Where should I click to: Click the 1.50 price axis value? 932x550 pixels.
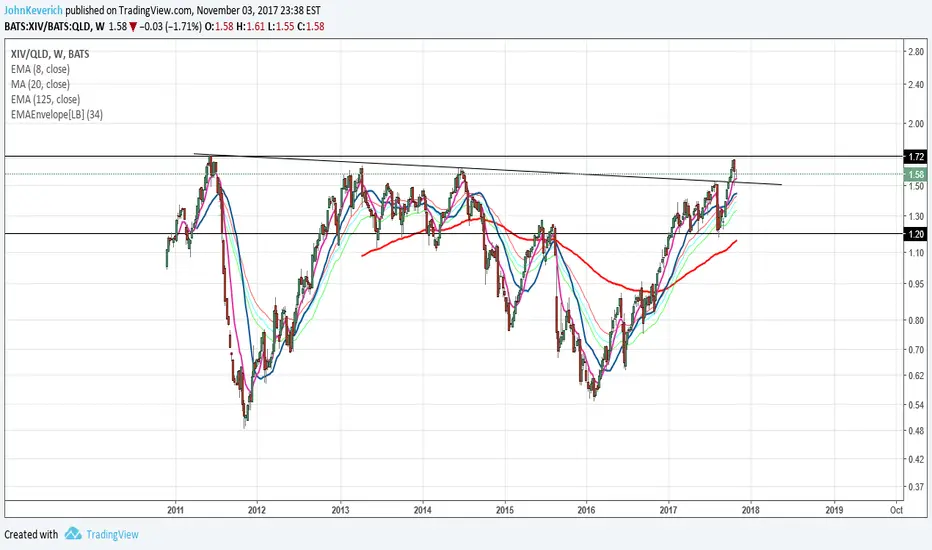916,186
